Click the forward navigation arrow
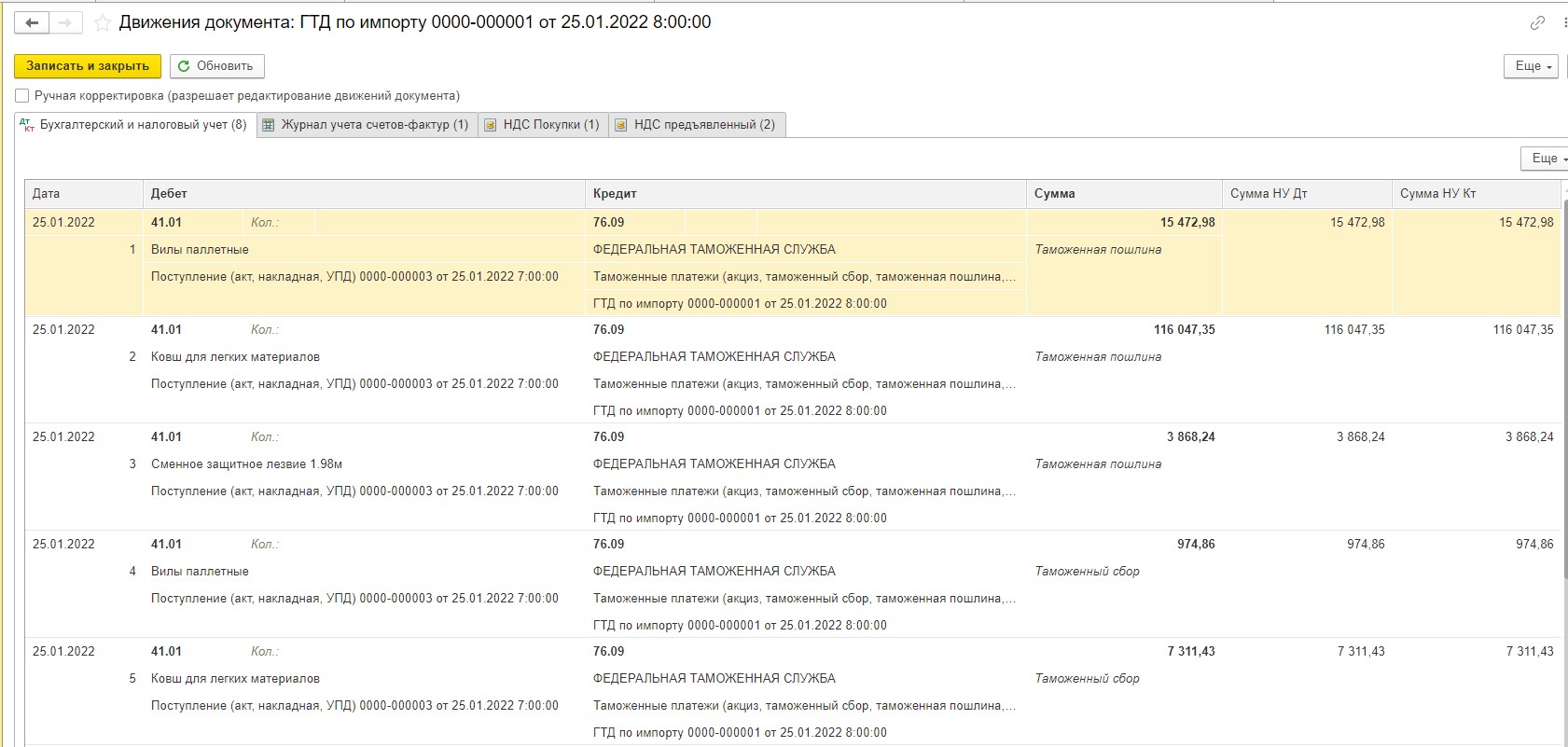Image resolution: width=1568 pixels, height=747 pixels. (x=65, y=22)
